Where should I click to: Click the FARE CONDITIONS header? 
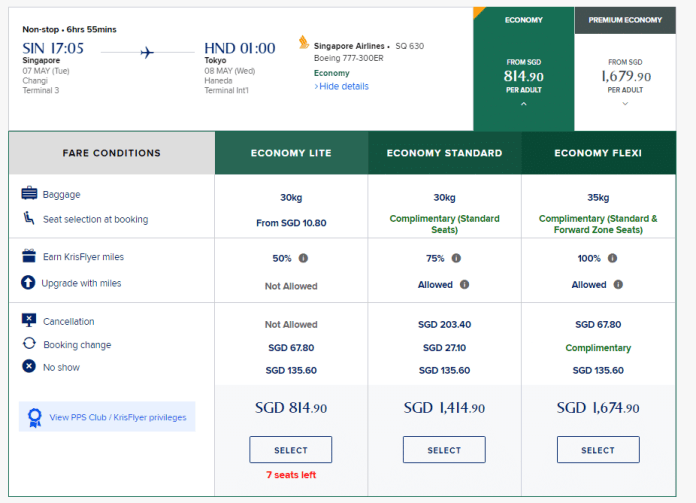[x=111, y=153]
